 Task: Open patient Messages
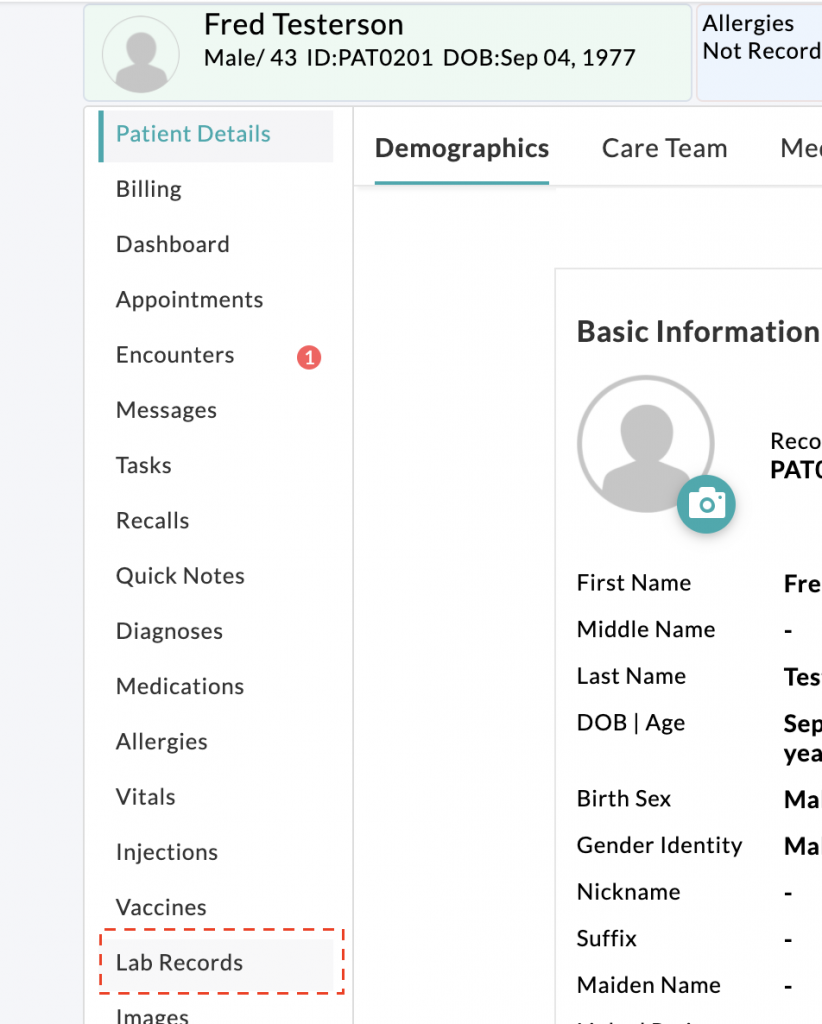pos(166,410)
